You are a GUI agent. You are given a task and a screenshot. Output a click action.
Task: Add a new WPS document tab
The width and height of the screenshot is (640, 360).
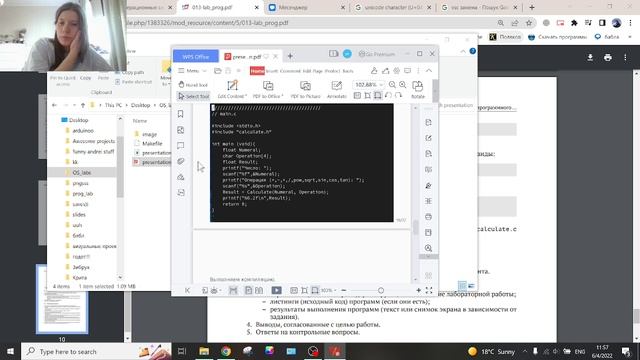click(x=290, y=56)
